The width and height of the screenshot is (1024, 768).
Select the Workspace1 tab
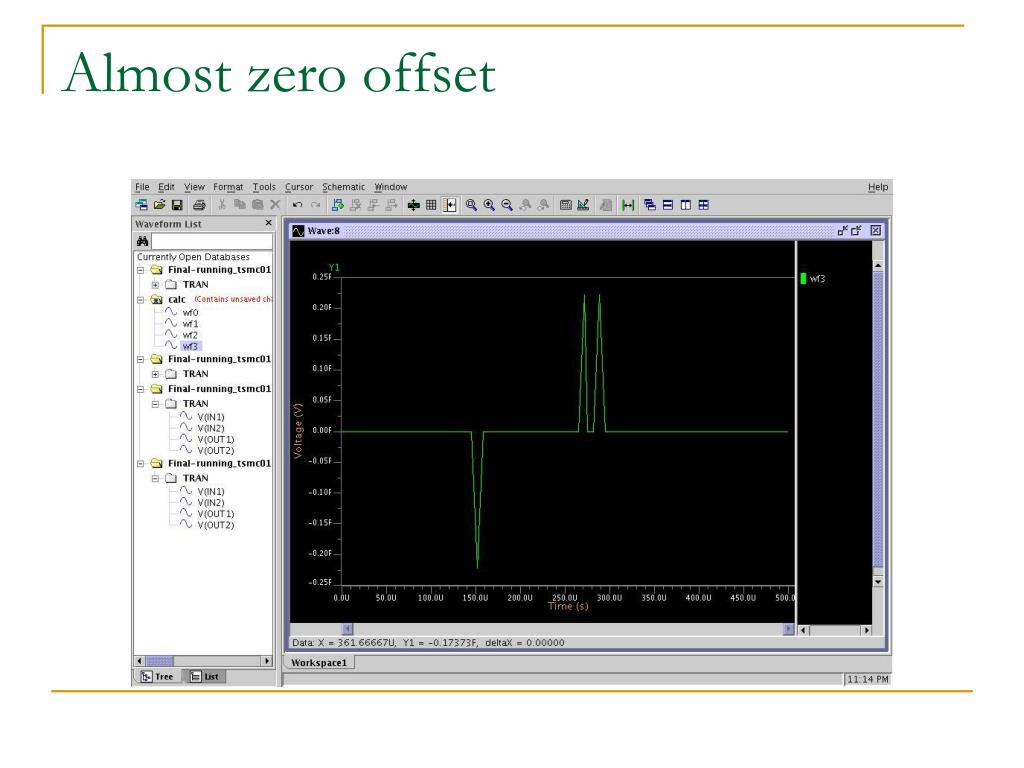(x=319, y=662)
